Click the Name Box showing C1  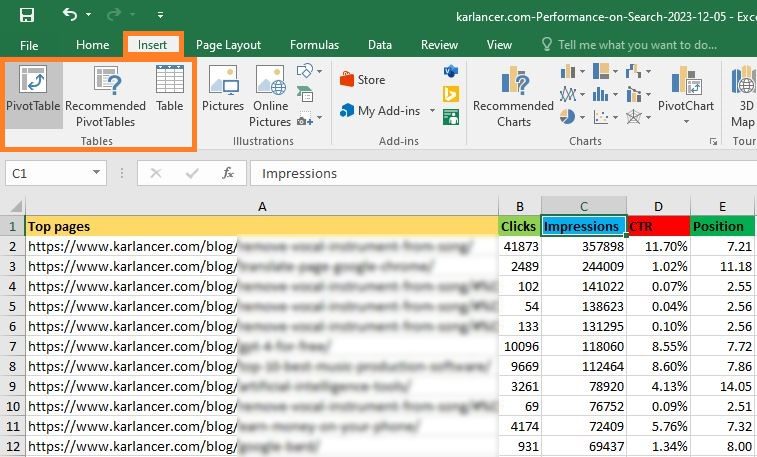coord(47,173)
